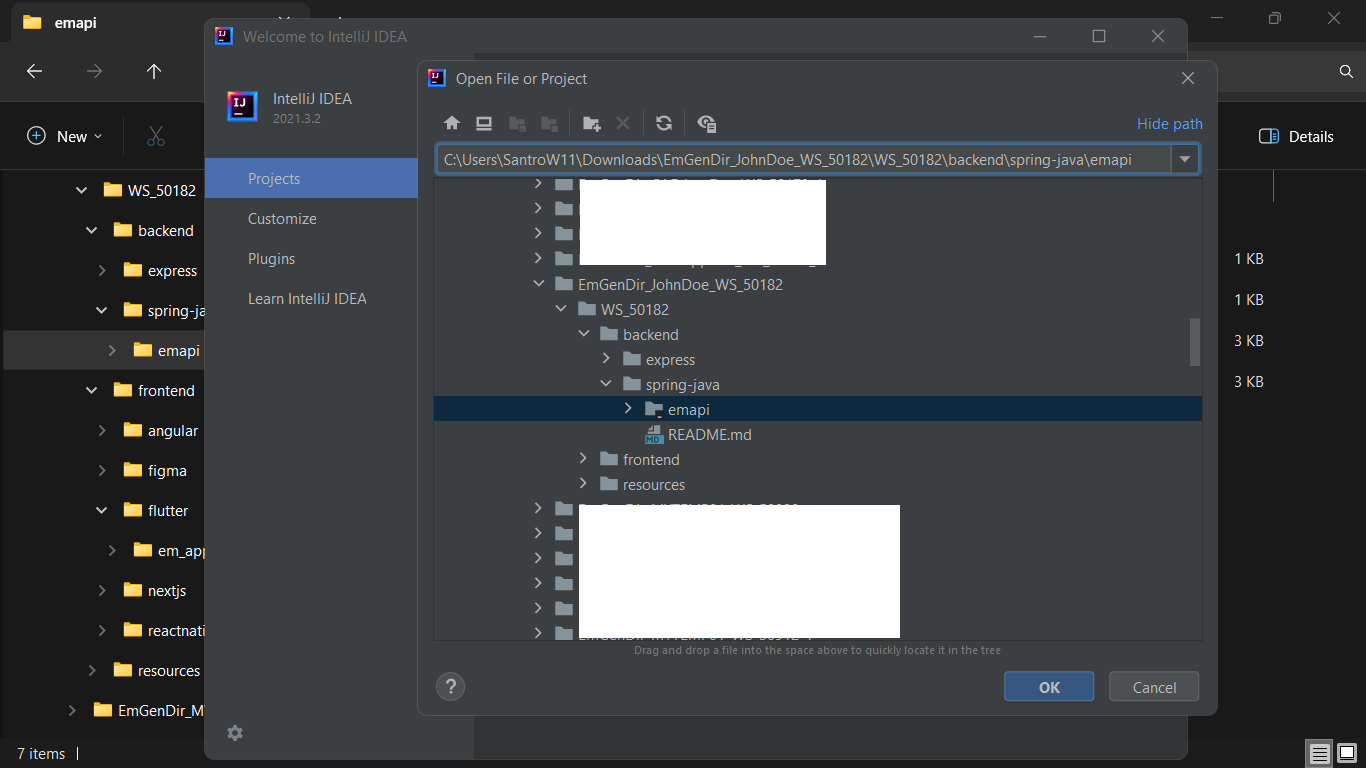This screenshot has height=768, width=1366.
Task: Collapse flutter folder in File Explorer sidebar
Action: coord(102,510)
